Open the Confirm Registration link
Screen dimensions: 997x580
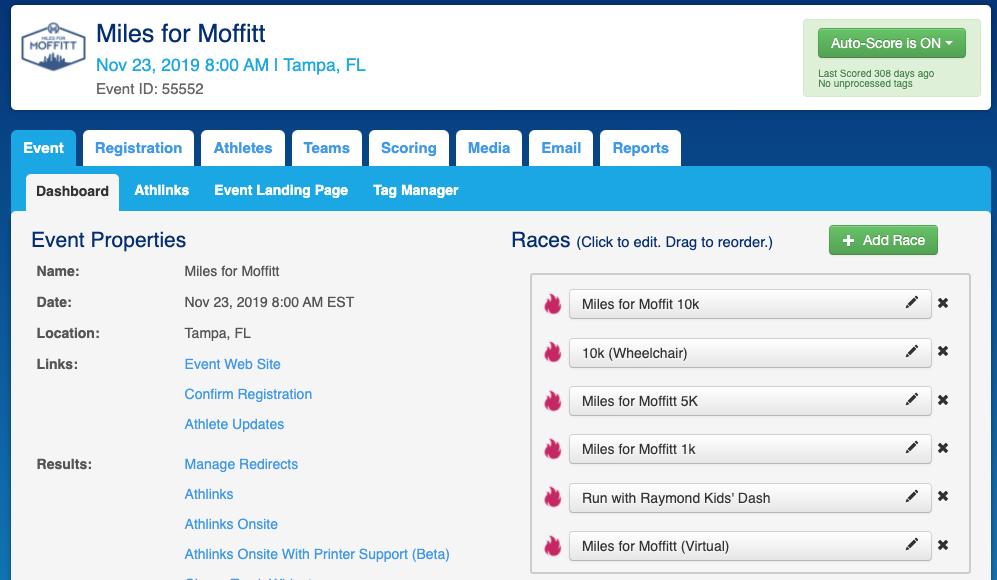click(x=248, y=394)
